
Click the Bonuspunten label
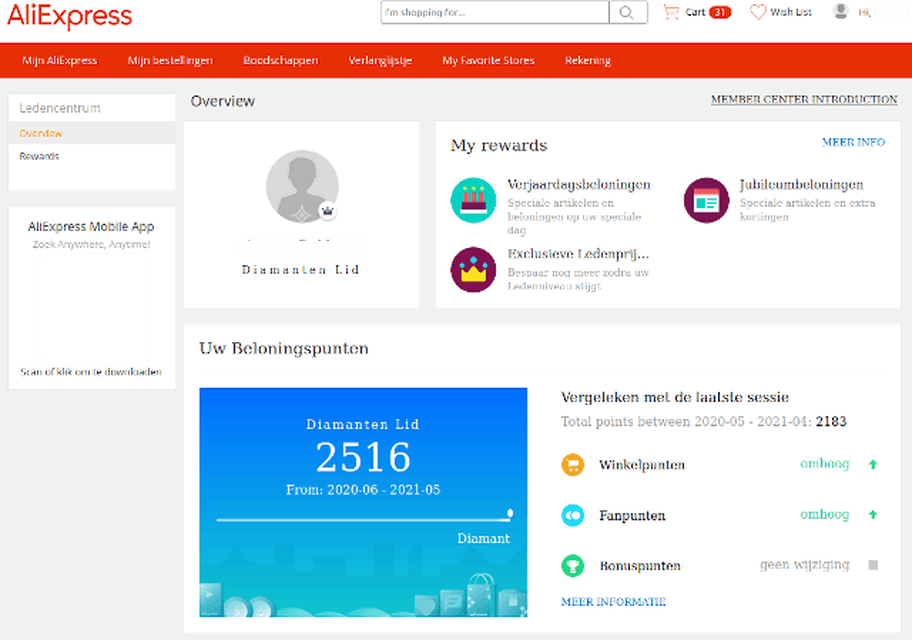click(x=640, y=566)
